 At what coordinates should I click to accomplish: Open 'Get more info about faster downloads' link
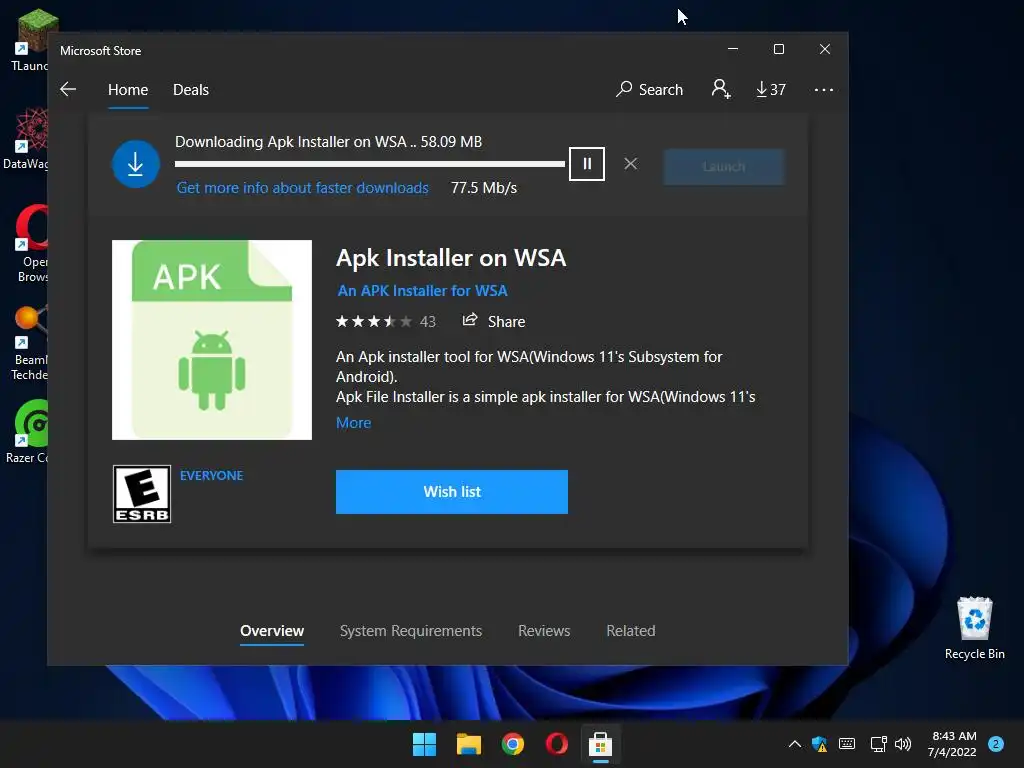pos(302,188)
